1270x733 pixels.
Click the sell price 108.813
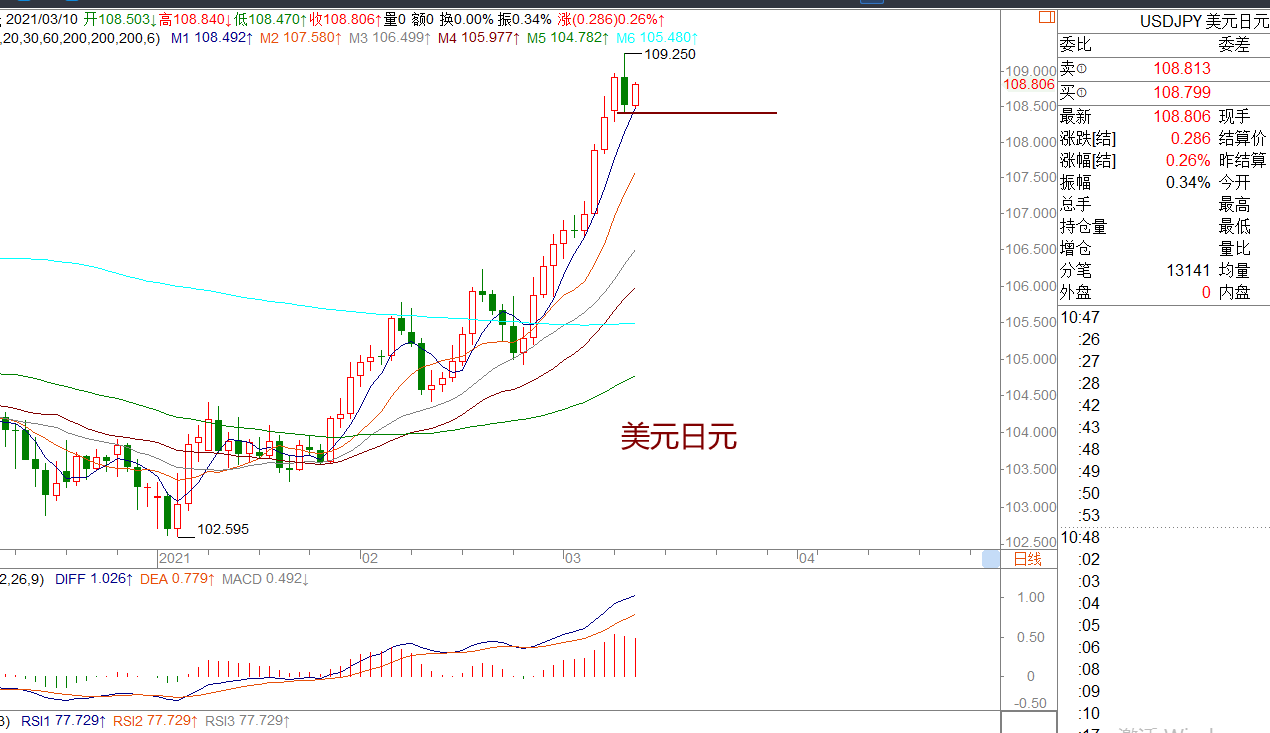tap(1182, 68)
